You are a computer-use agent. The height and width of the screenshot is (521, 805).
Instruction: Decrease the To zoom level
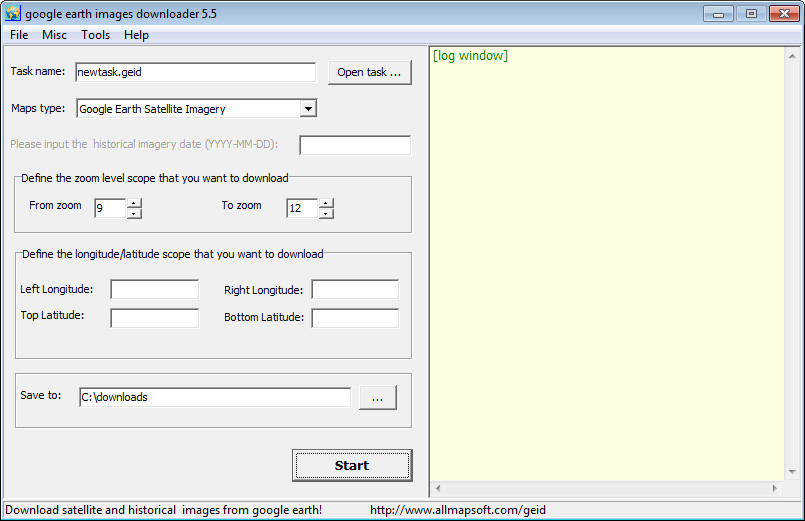click(x=326, y=213)
